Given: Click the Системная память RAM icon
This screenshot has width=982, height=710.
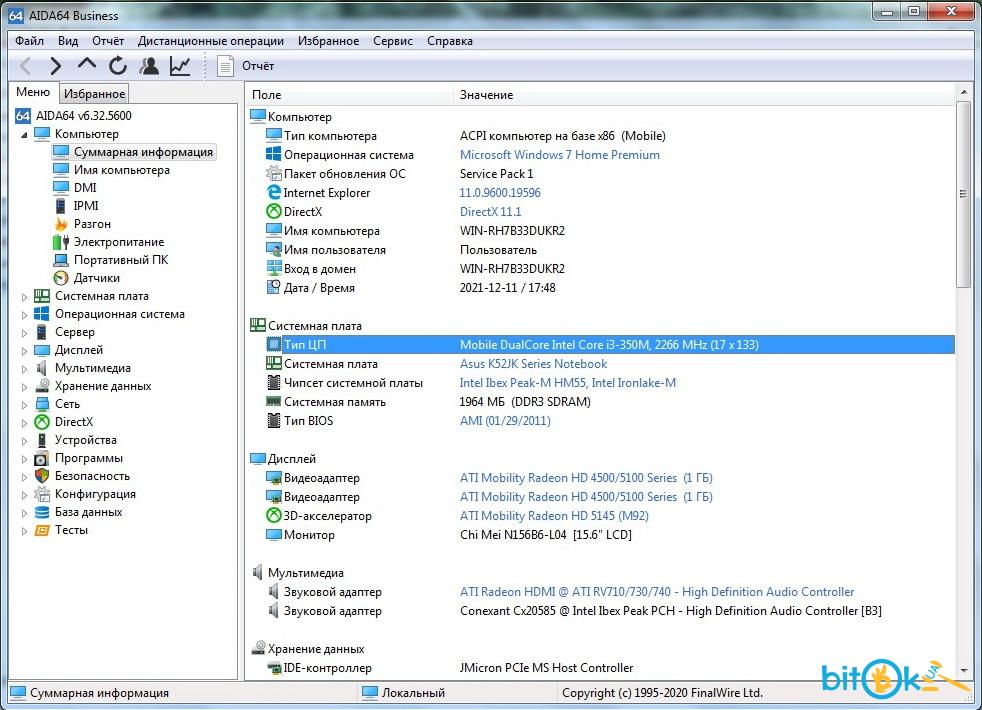Looking at the screenshot, I should (274, 401).
